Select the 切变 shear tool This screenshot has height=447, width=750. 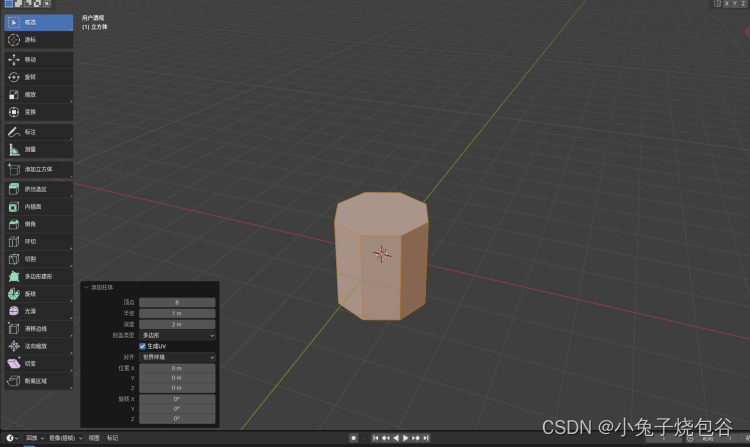pyautogui.click(x=39, y=364)
